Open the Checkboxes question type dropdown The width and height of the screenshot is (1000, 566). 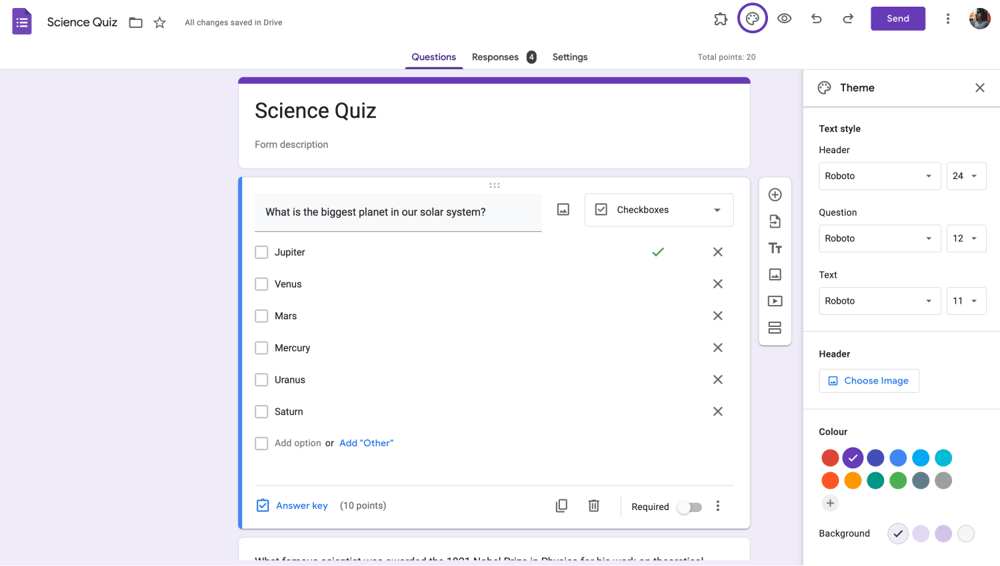pos(659,210)
